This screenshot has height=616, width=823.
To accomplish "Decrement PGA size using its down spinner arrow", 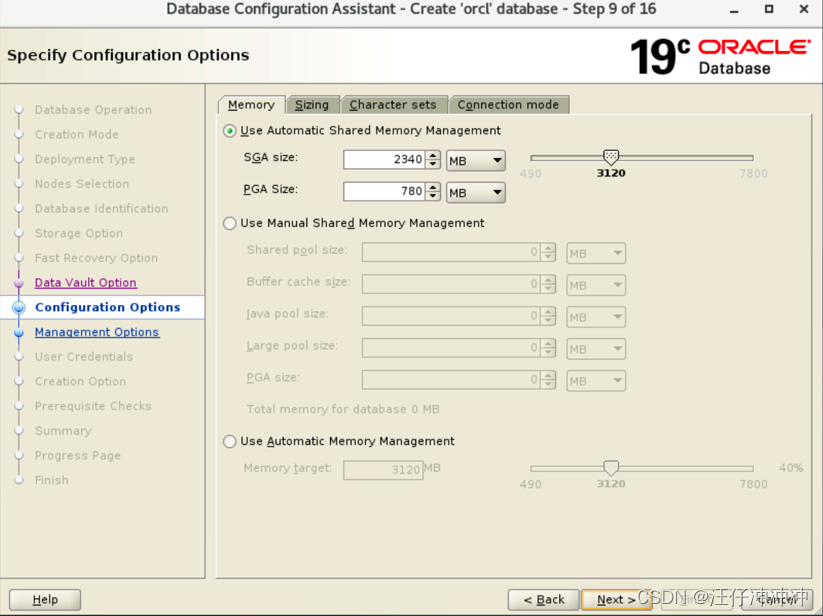I will pyautogui.click(x=434, y=196).
